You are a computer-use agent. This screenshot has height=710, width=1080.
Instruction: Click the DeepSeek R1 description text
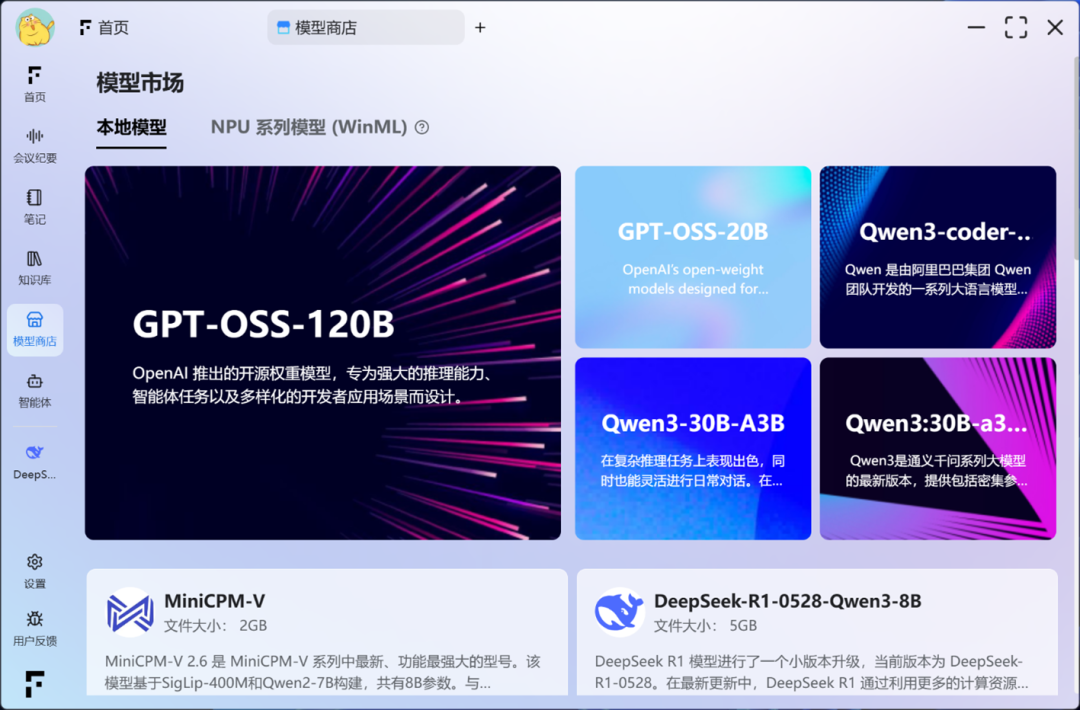point(811,672)
